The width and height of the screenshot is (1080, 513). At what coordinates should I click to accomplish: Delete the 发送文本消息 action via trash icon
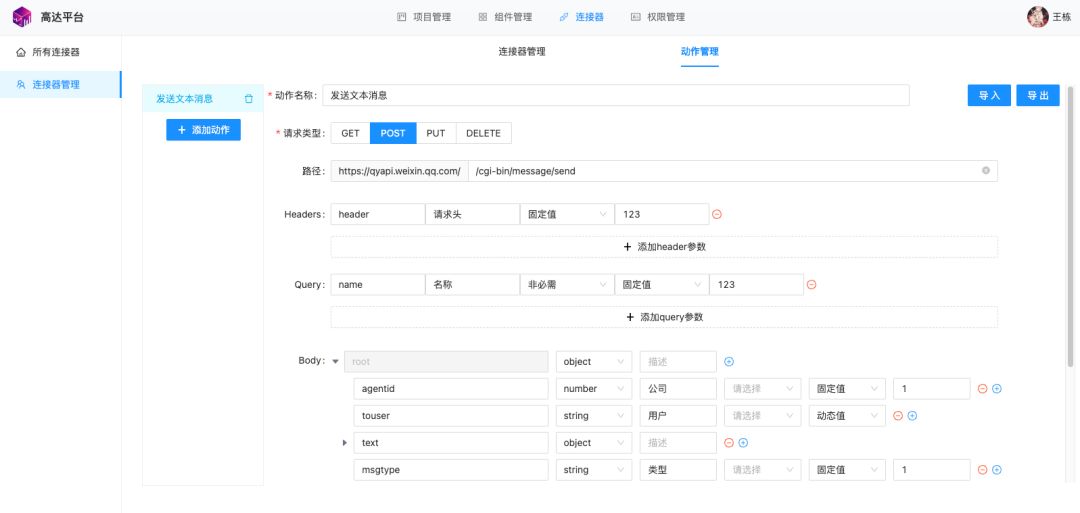(x=249, y=98)
